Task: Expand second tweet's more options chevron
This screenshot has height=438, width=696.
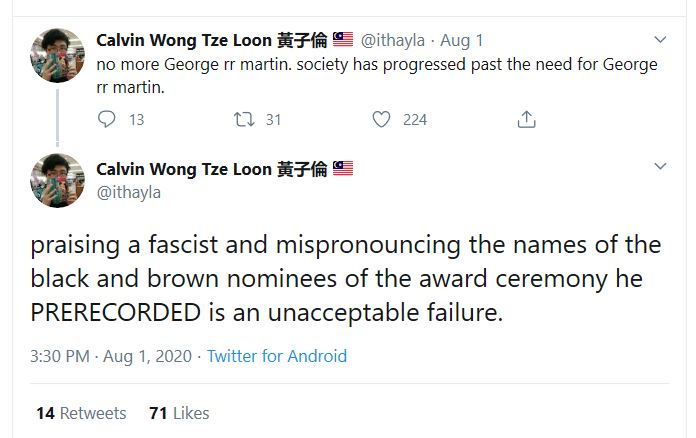Action: coord(659,166)
